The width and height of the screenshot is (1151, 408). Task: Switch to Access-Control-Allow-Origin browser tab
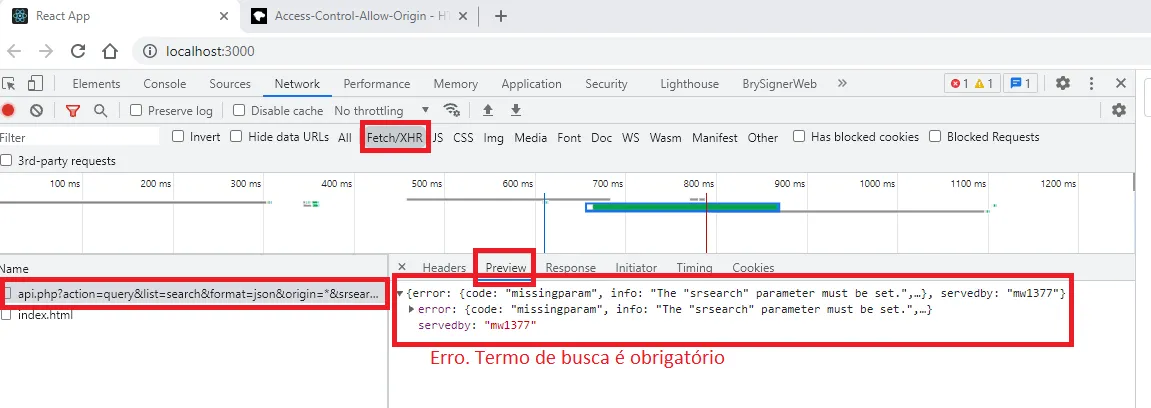point(360,16)
